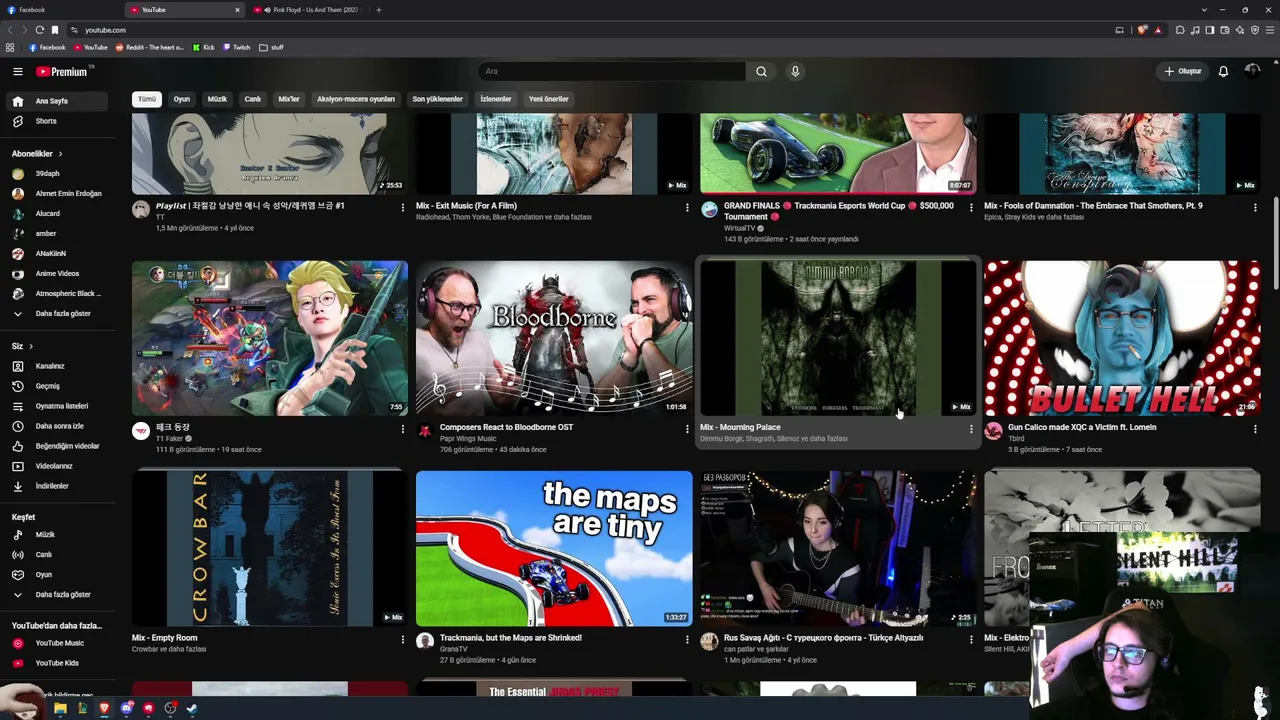Switch to the Pink Floyd browser tab

(x=307, y=10)
